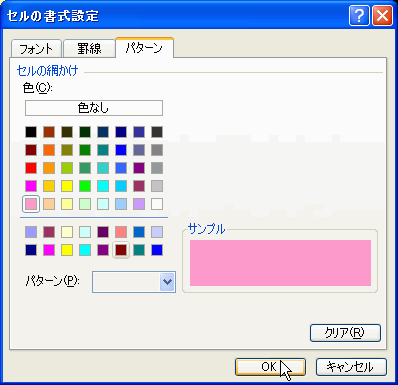Confirm the dialog with OK

270,367
